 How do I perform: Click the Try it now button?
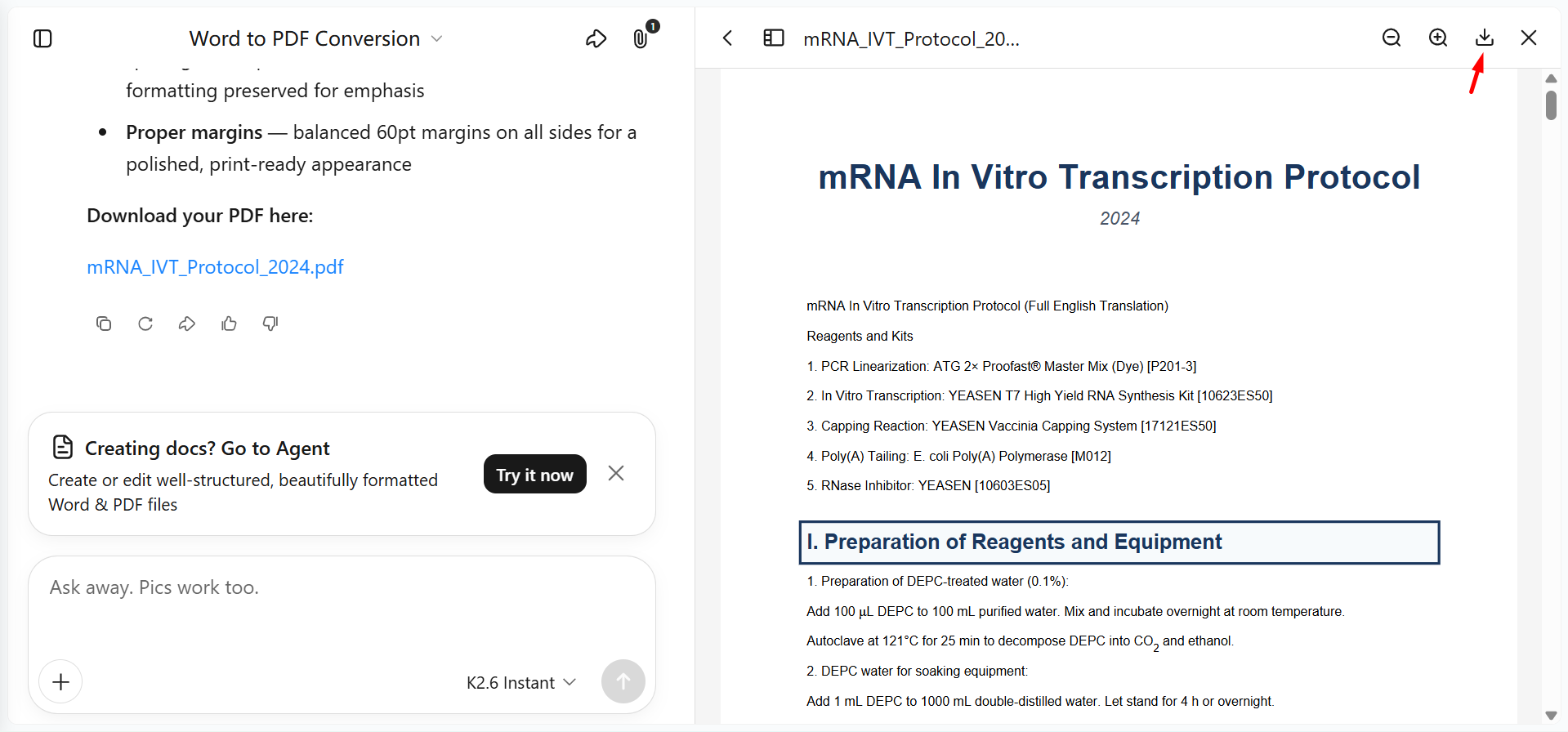tap(535, 474)
